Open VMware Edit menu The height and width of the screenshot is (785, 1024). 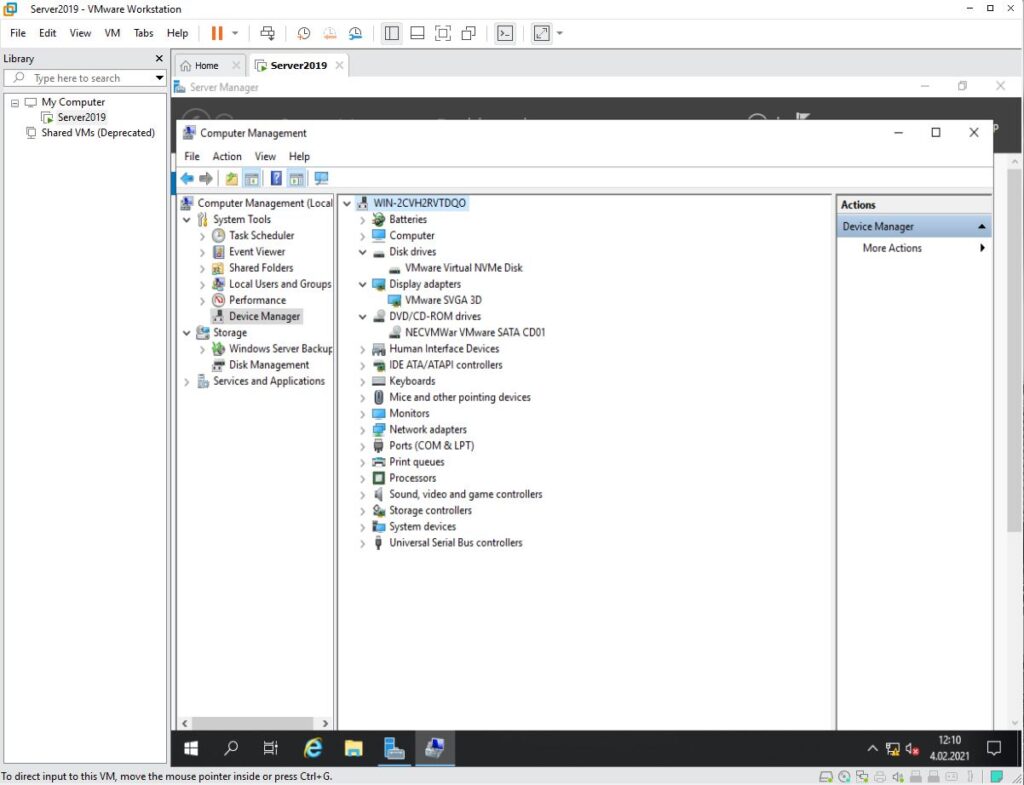coord(48,33)
